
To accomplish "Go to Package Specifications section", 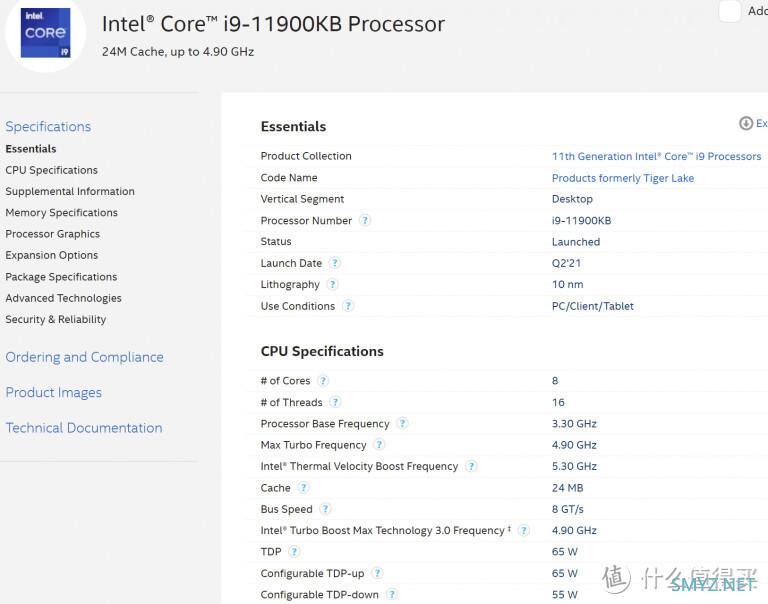I will tap(61, 277).
